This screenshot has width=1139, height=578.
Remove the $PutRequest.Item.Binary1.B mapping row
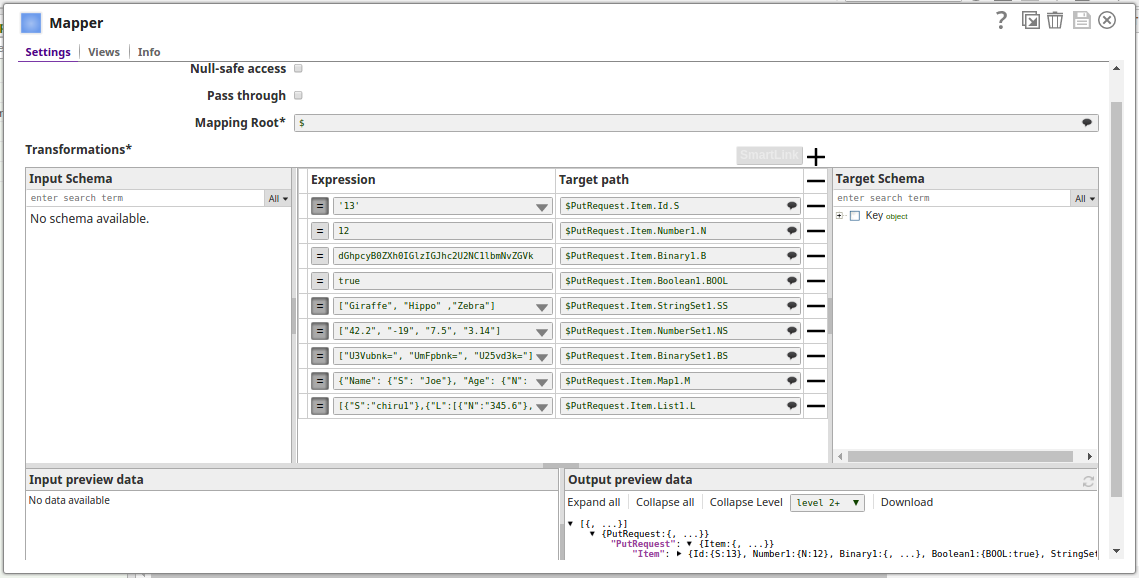(816, 256)
